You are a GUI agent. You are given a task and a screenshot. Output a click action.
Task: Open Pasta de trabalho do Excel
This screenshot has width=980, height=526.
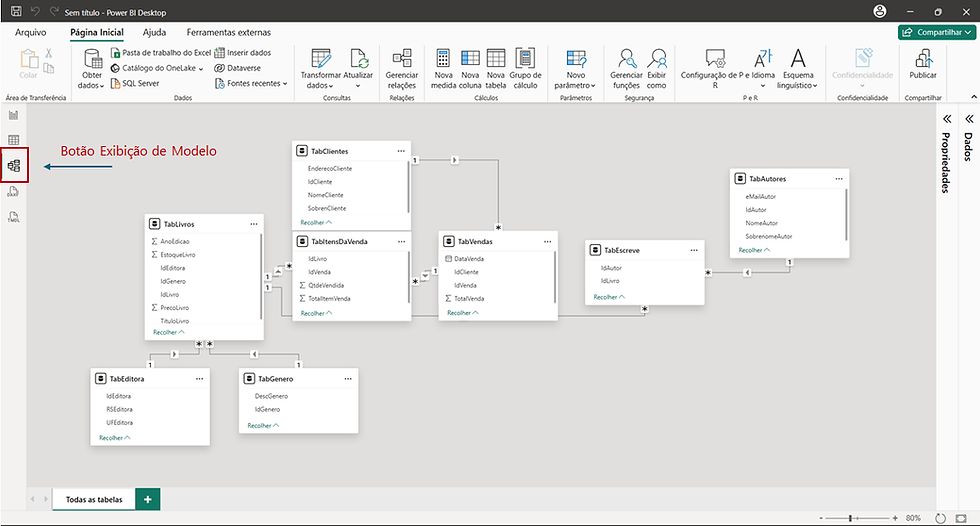click(161, 53)
